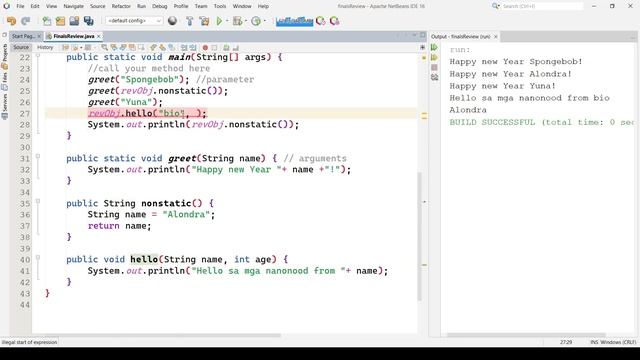Open the default config dropdown
Viewport: 640px width, 360px height.
pyautogui.click(x=134, y=21)
